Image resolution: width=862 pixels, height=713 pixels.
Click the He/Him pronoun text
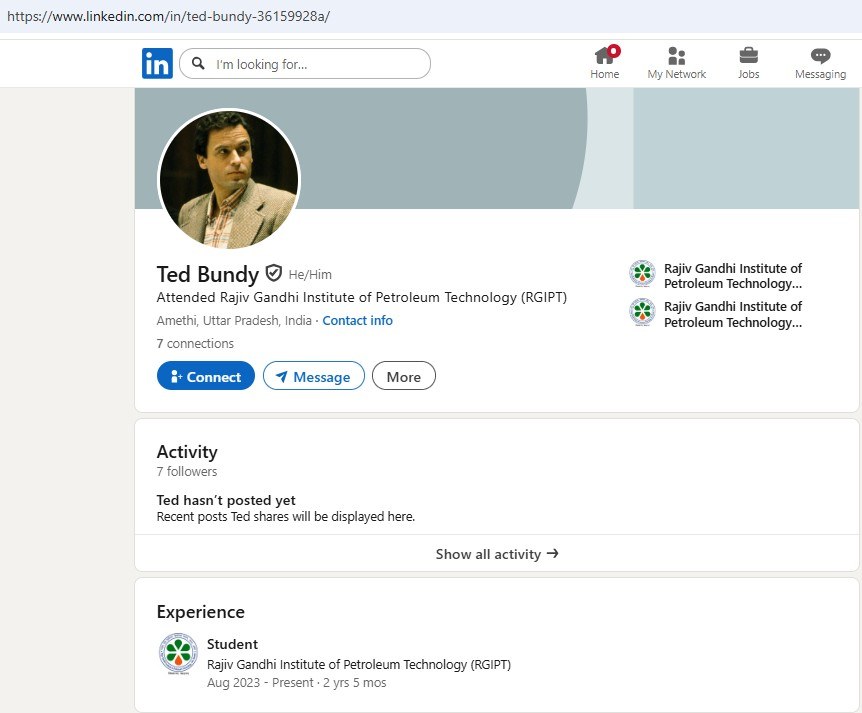pyautogui.click(x=310, y=274)
